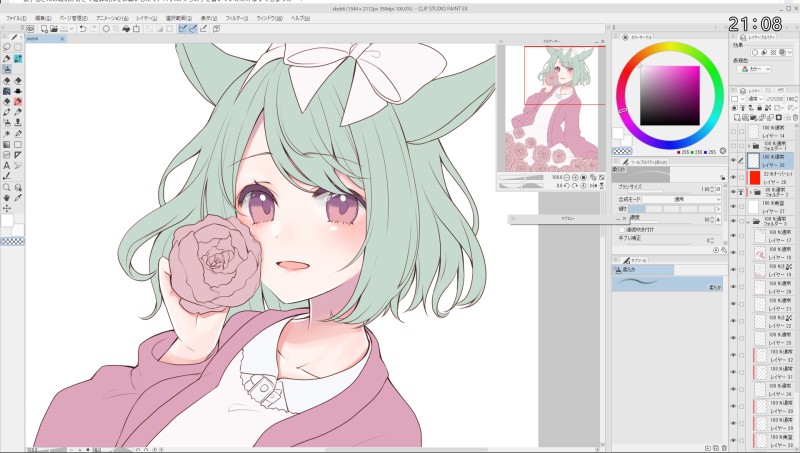
Task: Open the ファイル (File) menu
Action: [16, 18]
